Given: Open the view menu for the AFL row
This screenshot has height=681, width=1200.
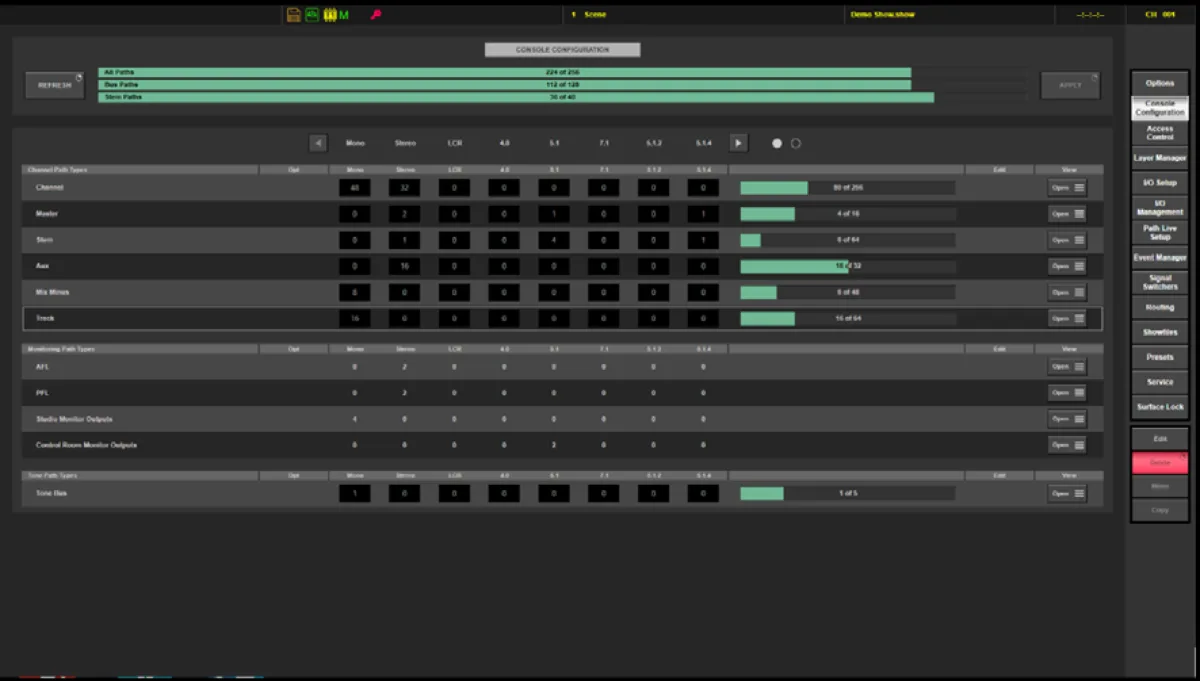Looking at the screenshot, I should [x=1068, y=367].
